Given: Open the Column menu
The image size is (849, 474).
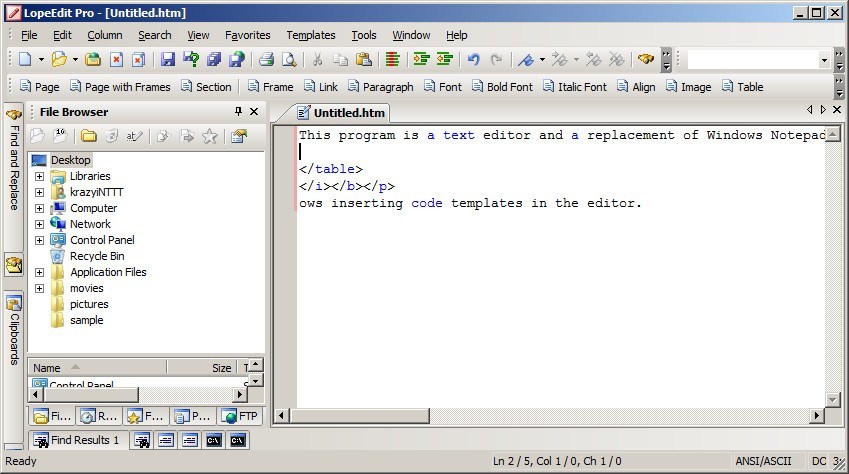Looking at the screenshot, I should point(105,35).
